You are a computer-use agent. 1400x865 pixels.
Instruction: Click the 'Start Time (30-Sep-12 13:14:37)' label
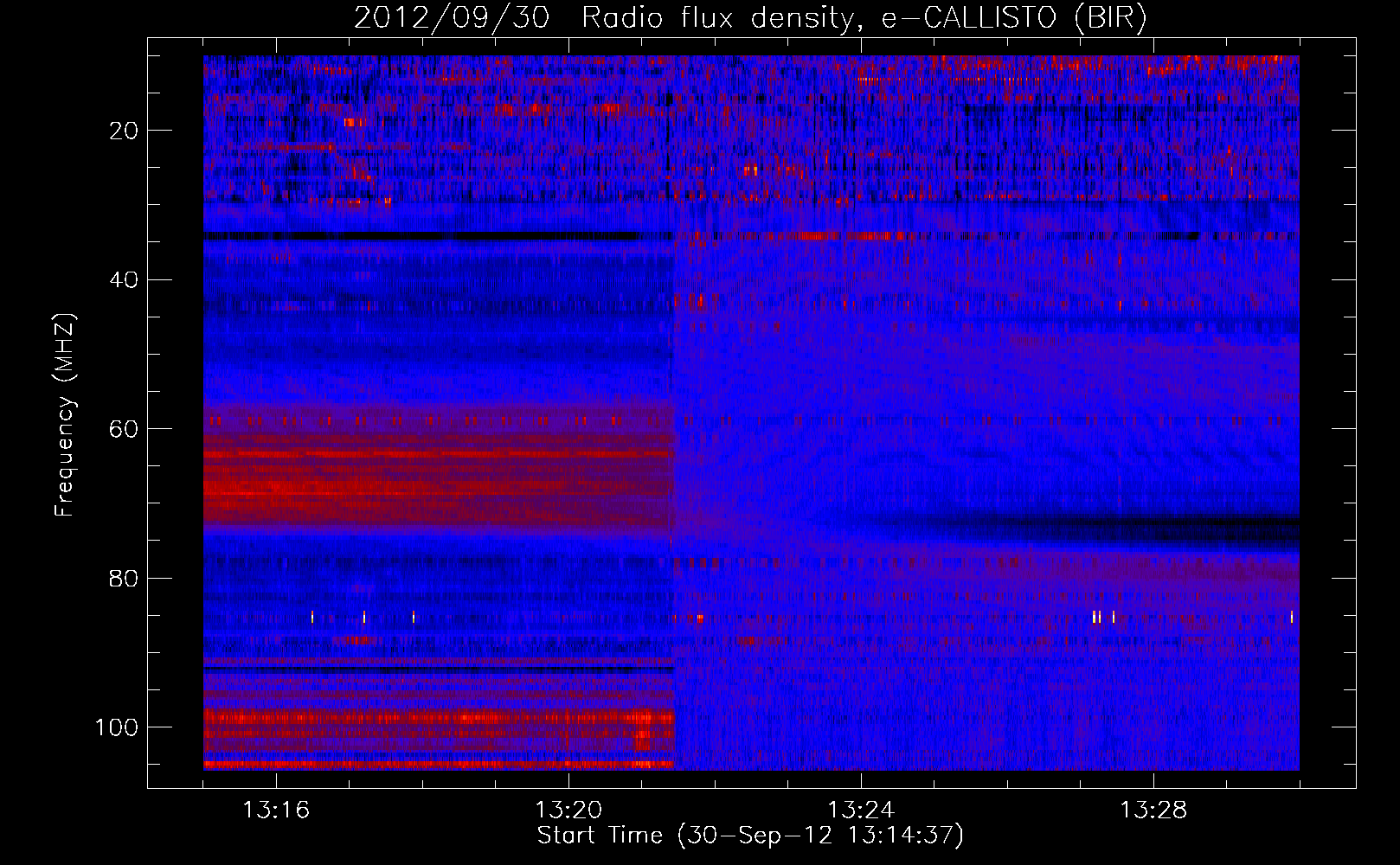[750, 836]
